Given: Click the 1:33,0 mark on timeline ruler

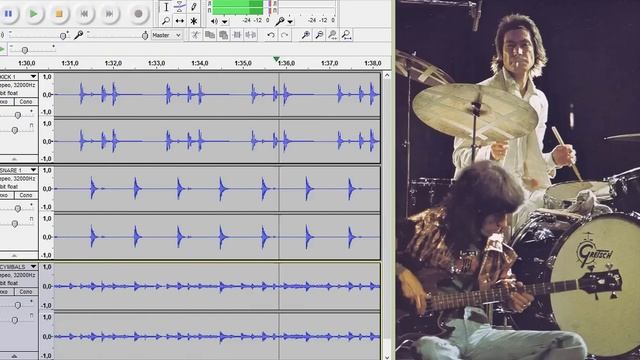Looking at the screenshot, I should point(156,63).
